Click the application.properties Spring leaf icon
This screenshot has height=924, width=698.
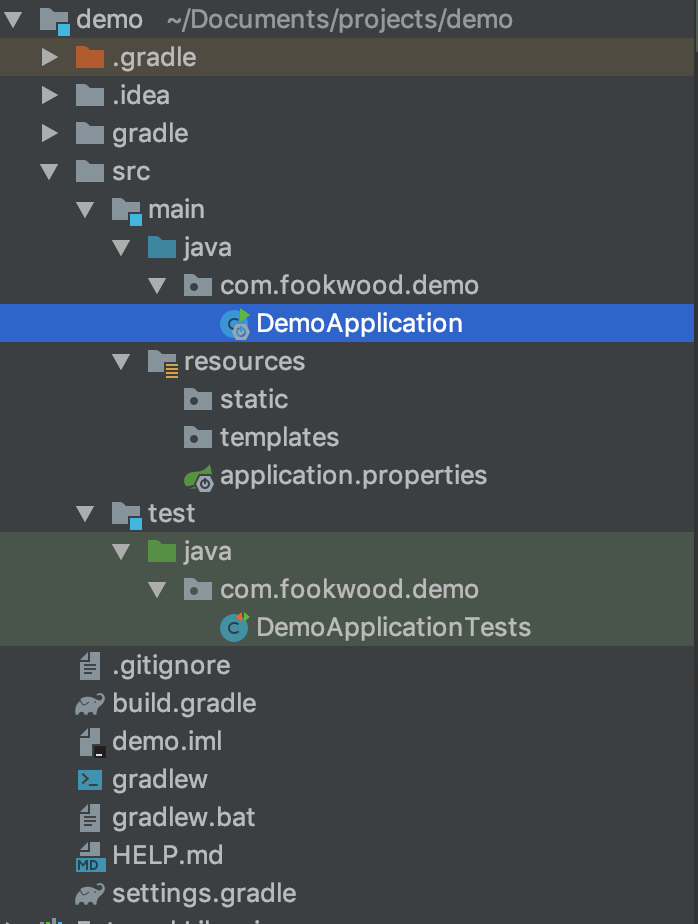click(x=199, y=476)
